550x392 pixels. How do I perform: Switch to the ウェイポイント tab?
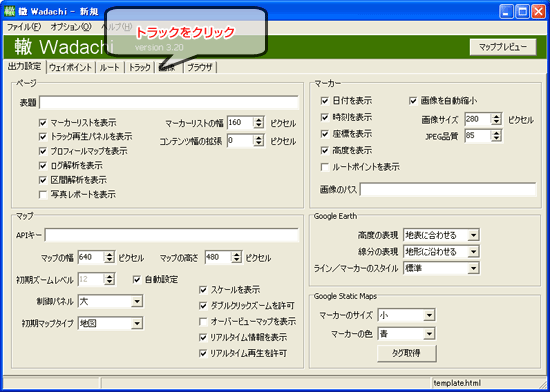tap(71, 67)
